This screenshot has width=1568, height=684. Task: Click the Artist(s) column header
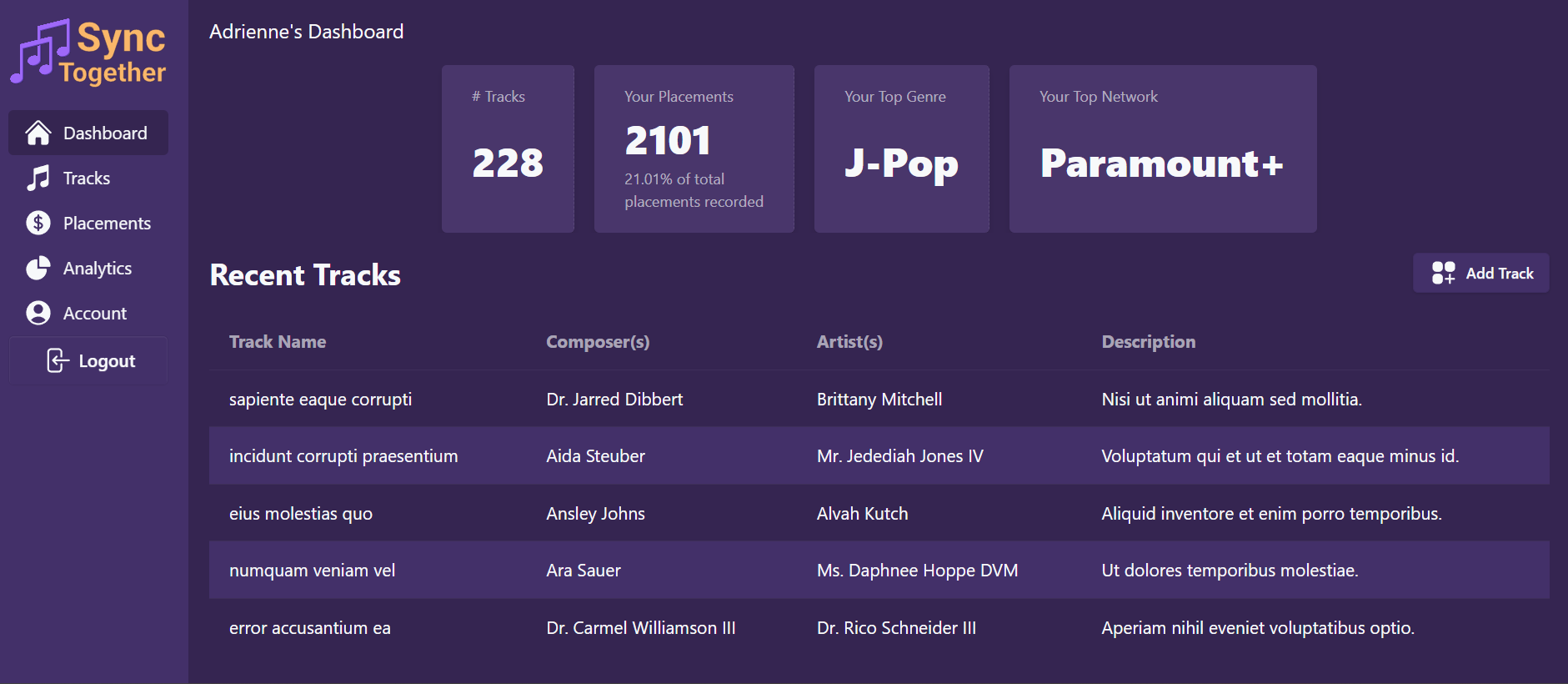(849, 342)
